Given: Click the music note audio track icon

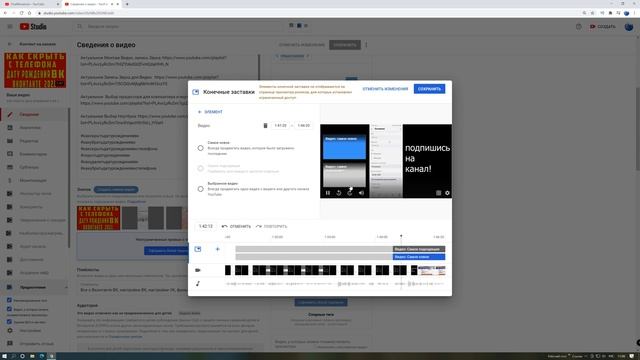Looking at the screenshot, I should [198, 283].
